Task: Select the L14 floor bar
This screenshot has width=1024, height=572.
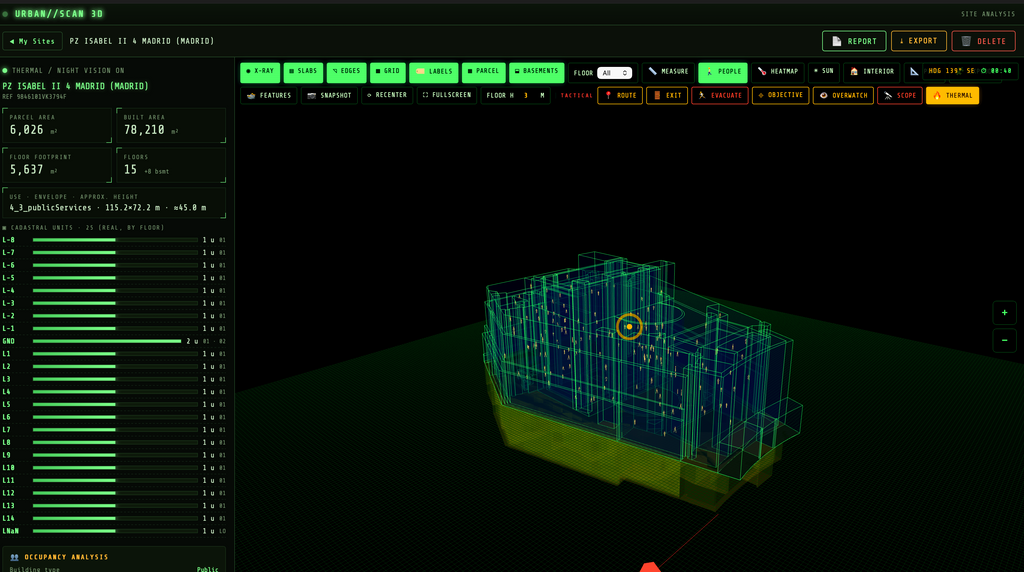Action: (115, 518)
